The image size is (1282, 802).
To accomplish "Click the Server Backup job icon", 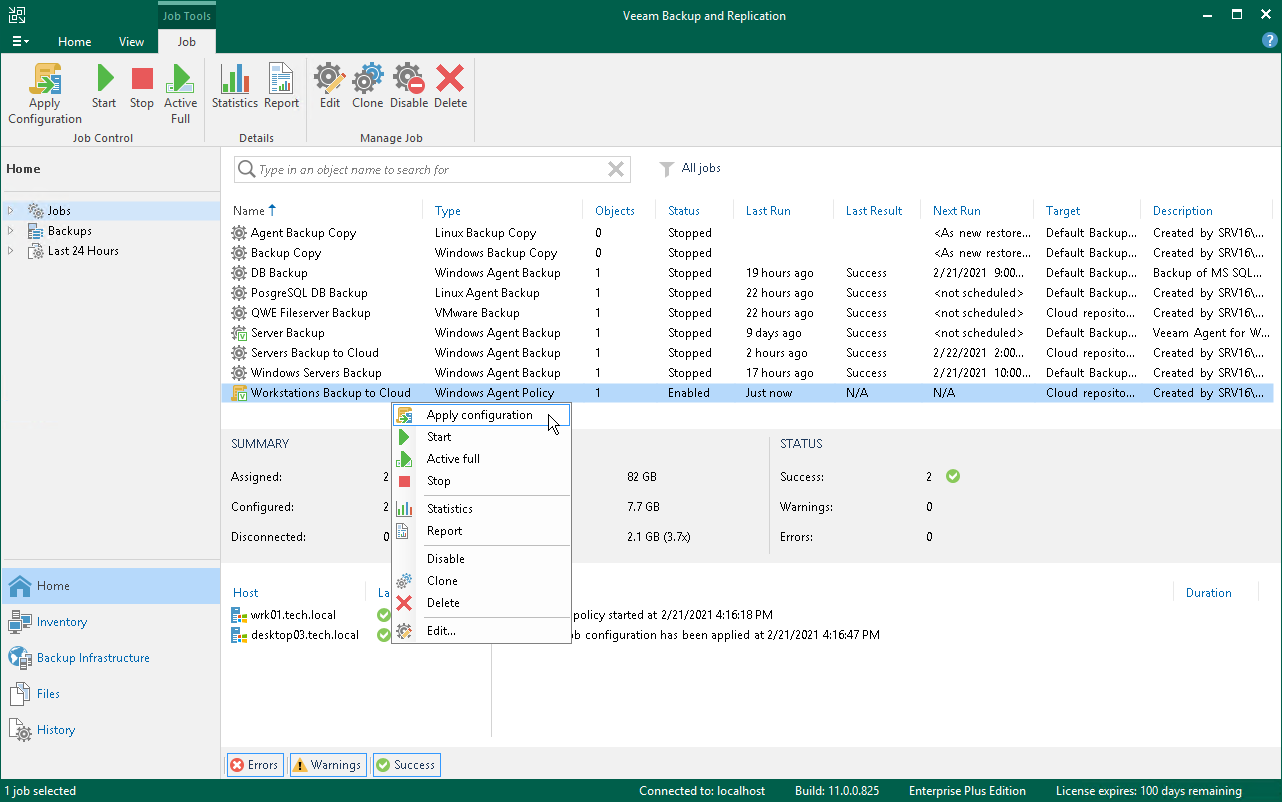I will (x=239, y=333).
